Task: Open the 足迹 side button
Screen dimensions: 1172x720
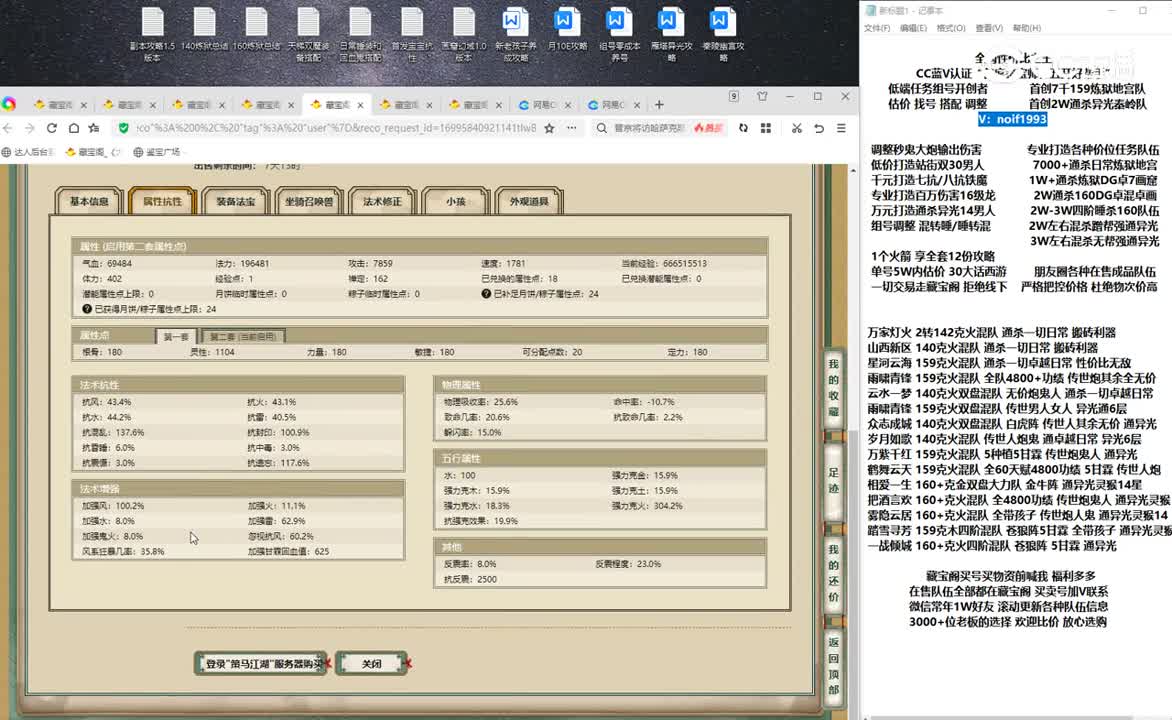Action: pos(833,480)
